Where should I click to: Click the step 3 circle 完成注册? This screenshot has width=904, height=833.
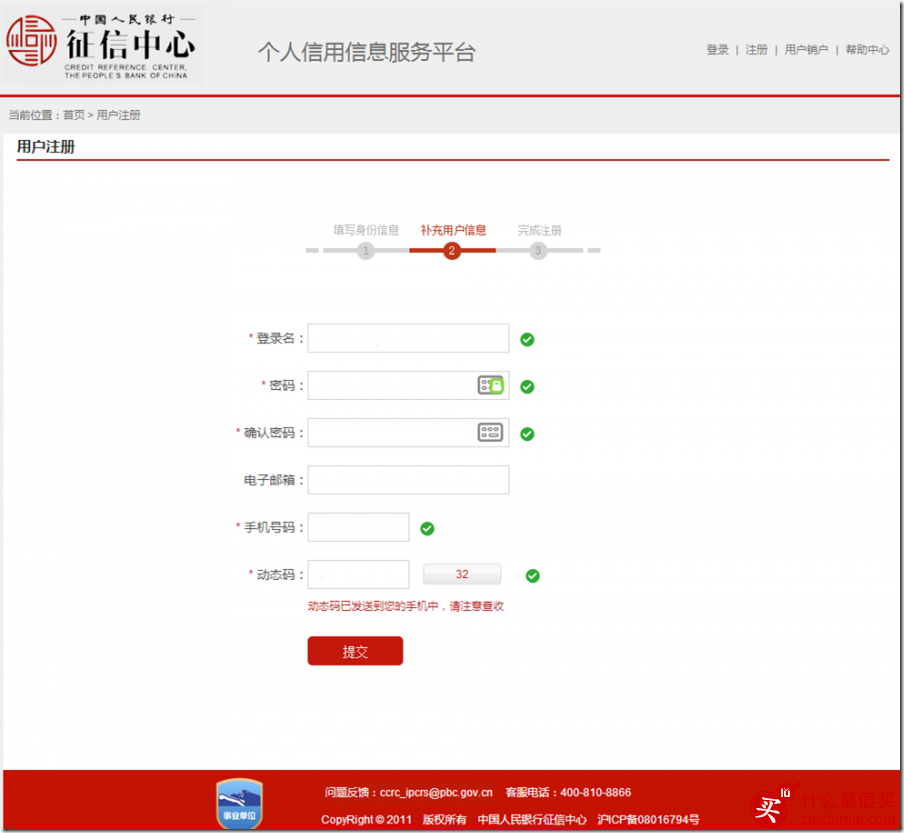click(538, 251)
